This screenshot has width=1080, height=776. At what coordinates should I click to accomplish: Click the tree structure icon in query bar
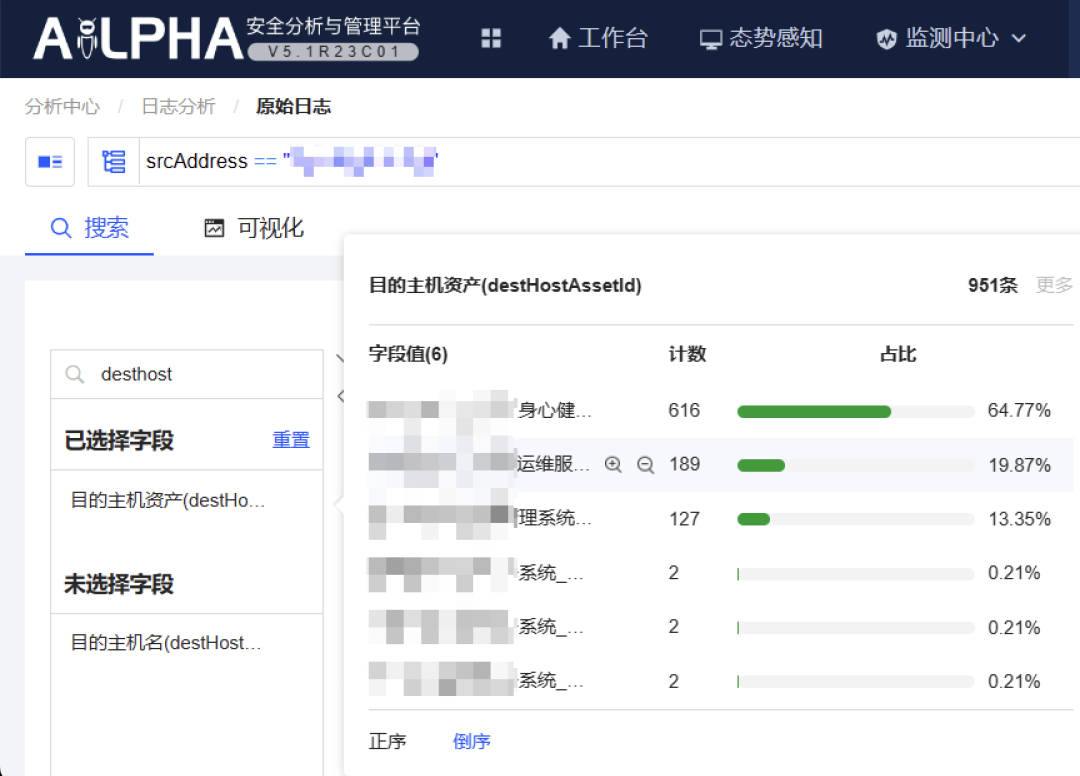click(114, 162)
